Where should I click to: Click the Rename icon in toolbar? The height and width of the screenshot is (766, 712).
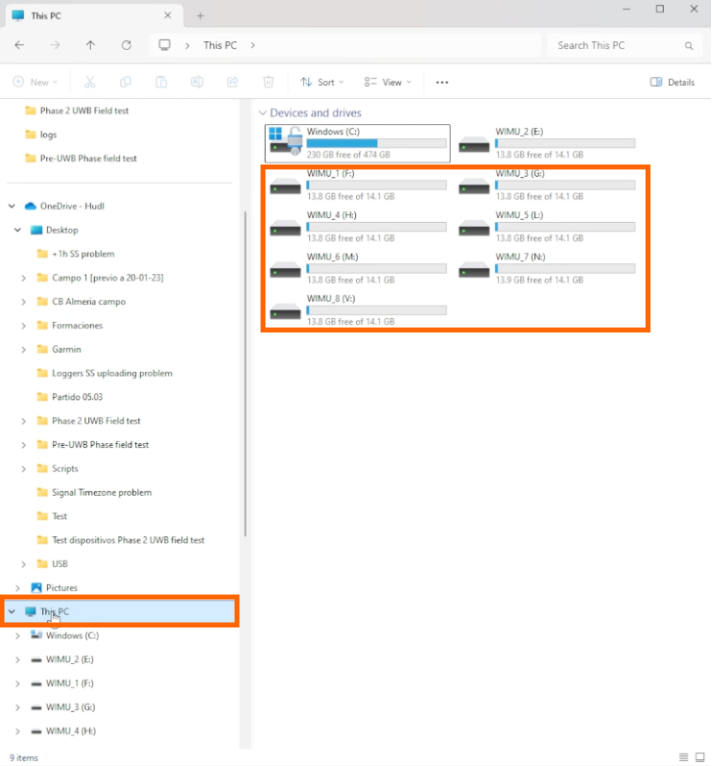[x=197, y=82]
